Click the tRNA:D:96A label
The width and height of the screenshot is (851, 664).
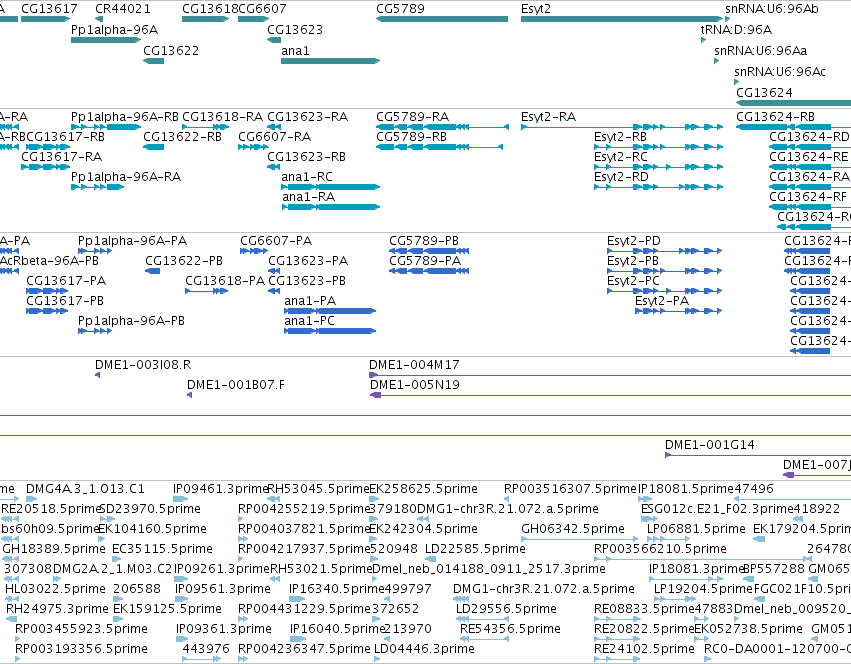coord(736,29)
